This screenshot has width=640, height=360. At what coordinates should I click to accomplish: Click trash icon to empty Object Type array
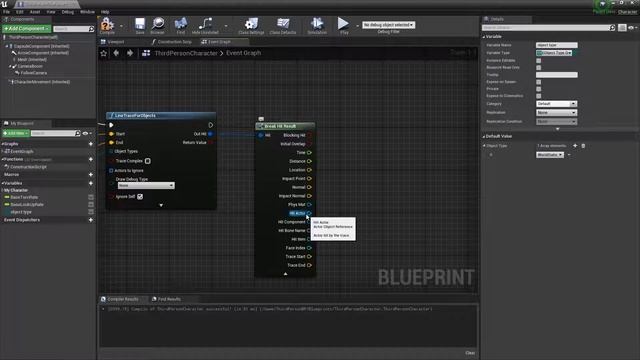[x=583, y=146]
